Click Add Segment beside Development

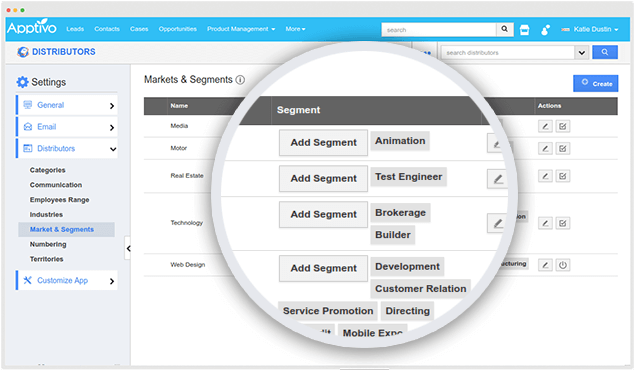[323, 268]
